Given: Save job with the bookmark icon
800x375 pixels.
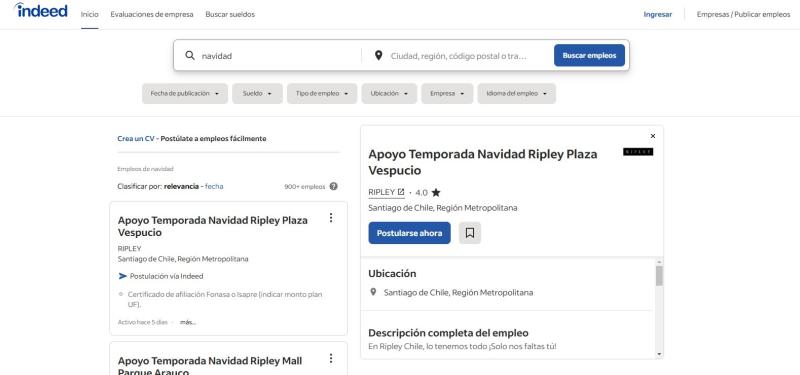Looking at the screenshot, I should pyautogui.click(x=470, y=233).
